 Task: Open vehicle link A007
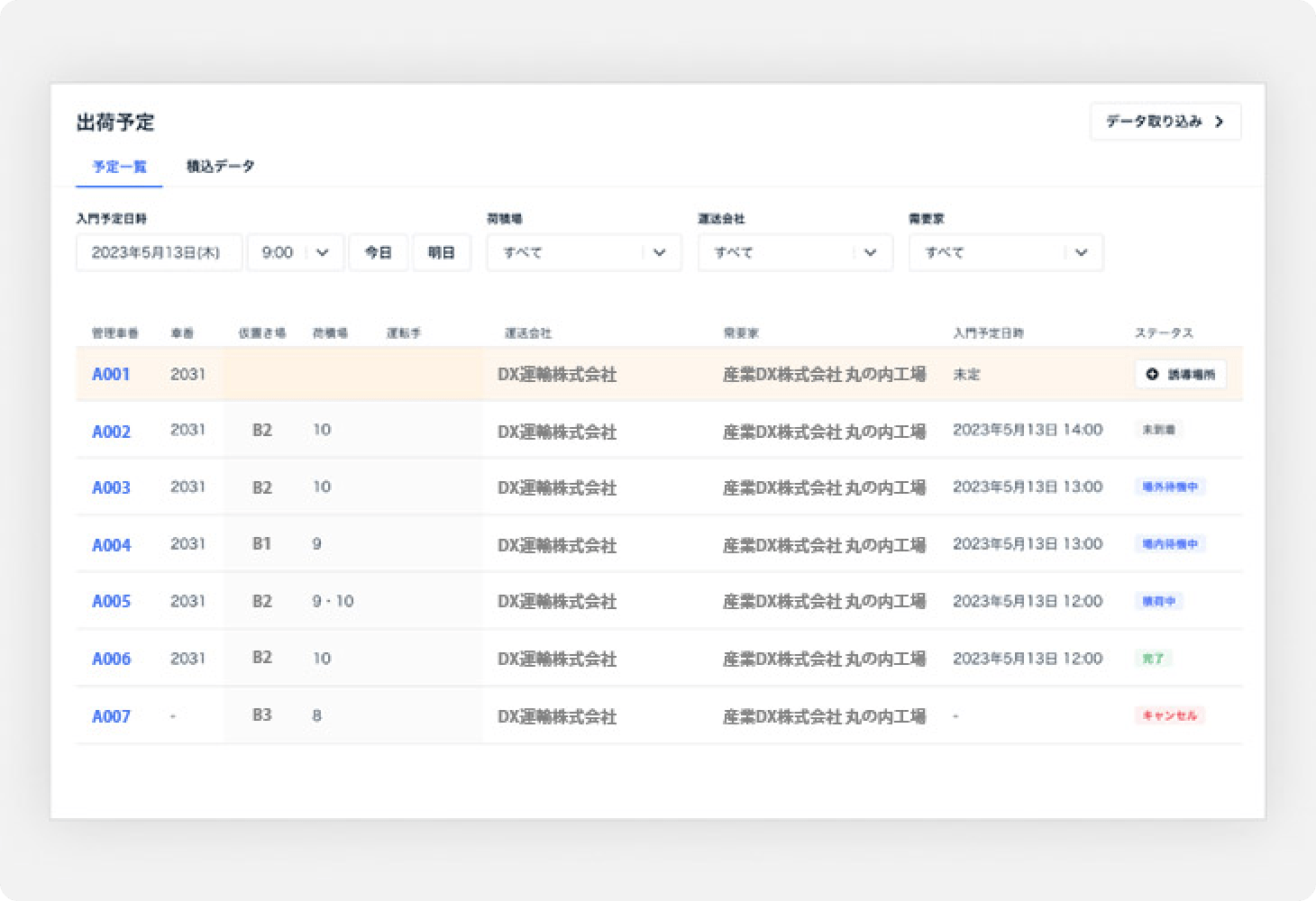[111, 716]
